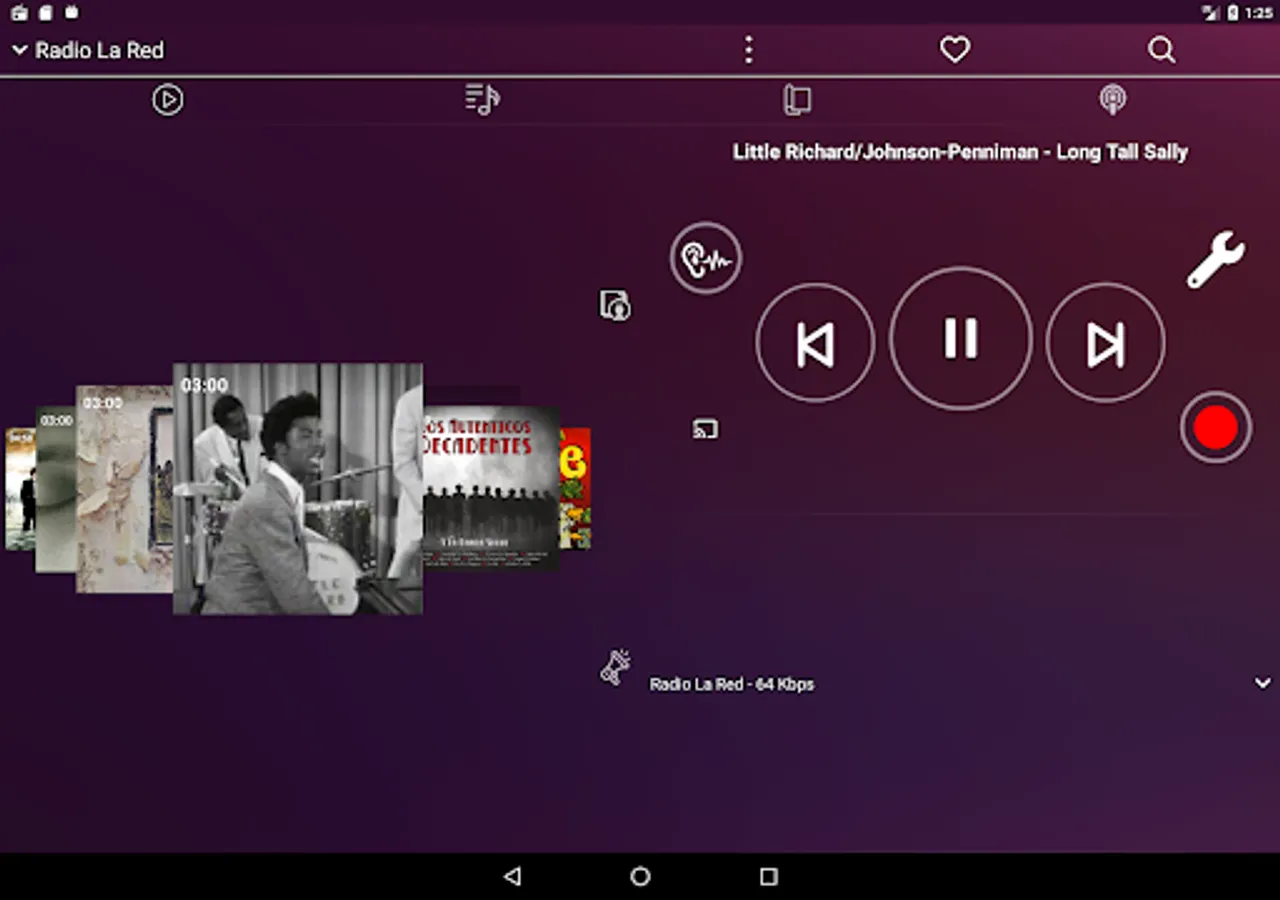Switch to the playlist music tab
Viewport: 1280px width, 900px height.
(482, 100)
